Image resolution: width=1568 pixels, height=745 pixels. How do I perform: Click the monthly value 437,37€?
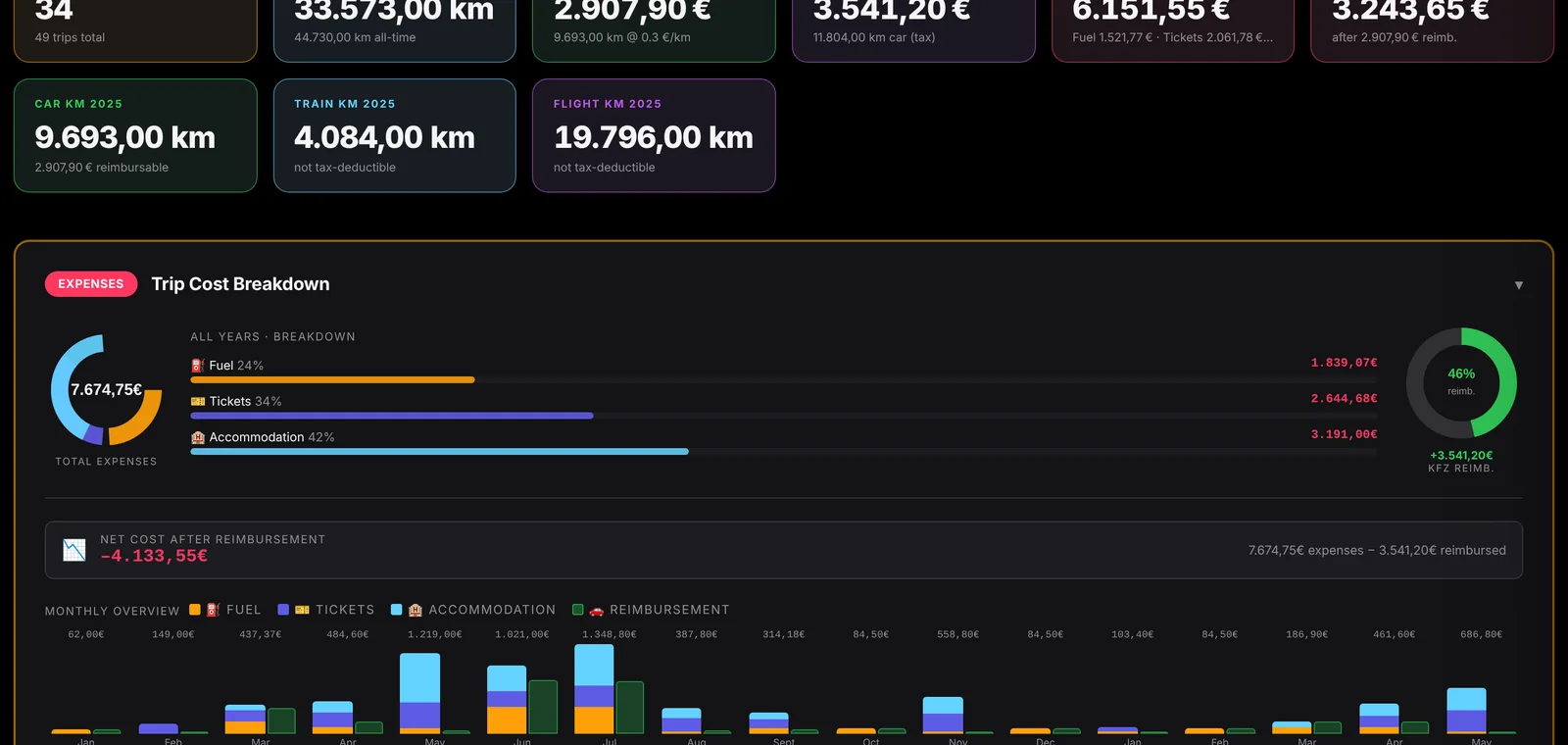pos(261,635)
